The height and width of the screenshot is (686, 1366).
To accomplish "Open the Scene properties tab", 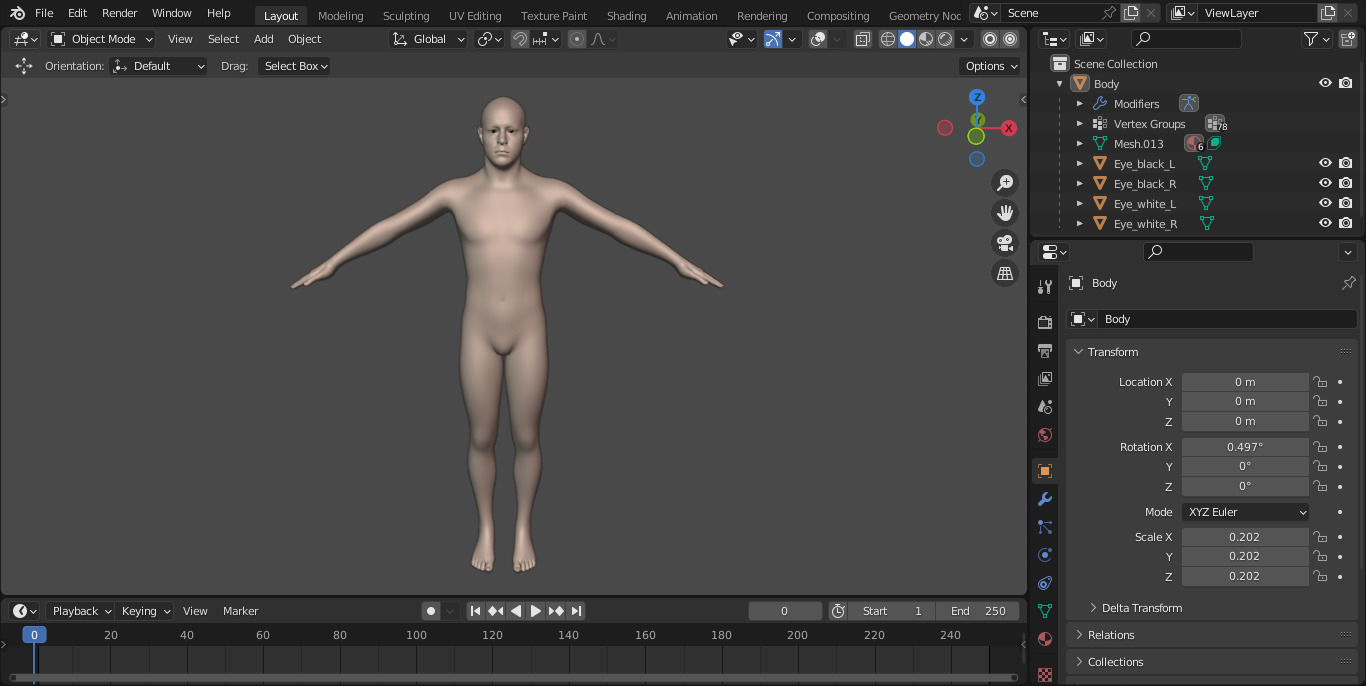I will click(1045, 407).
